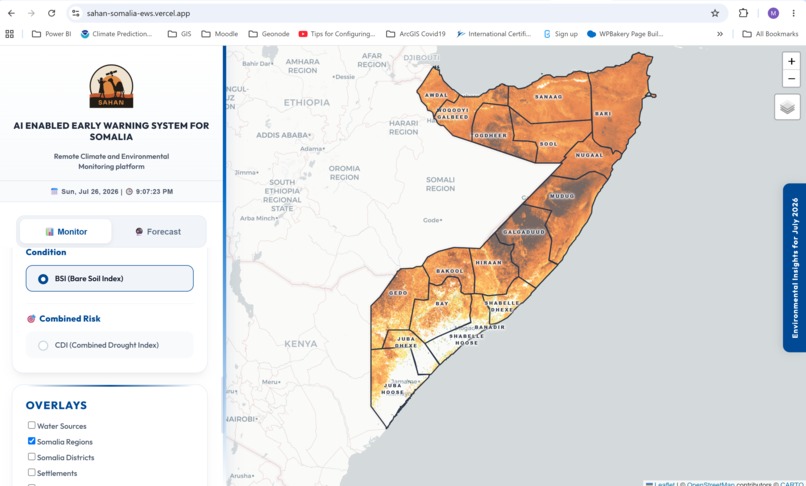Go back with browser back arrow

11,13
